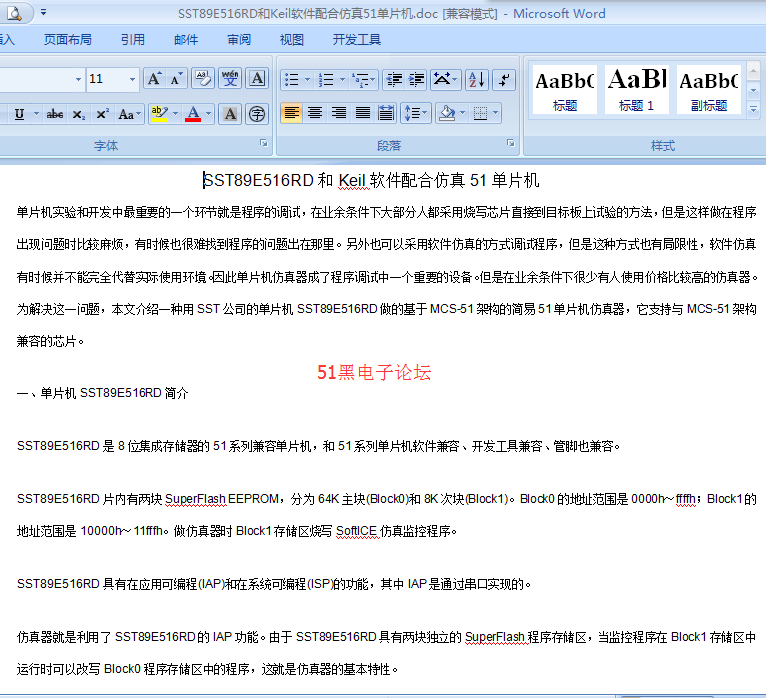
Task: Decrease the paragraph indent
Action: [394, 80]
